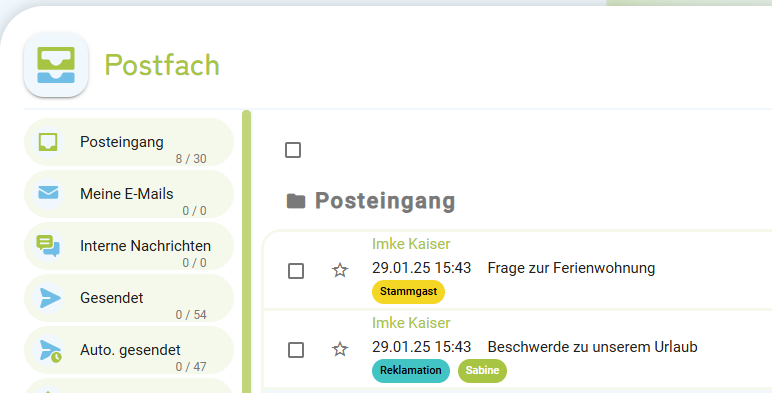Viewport: 772px width, 393px height.
Task: Click the blue envelope Meine E-Mails icon
Action: click(x=48, y=193)
